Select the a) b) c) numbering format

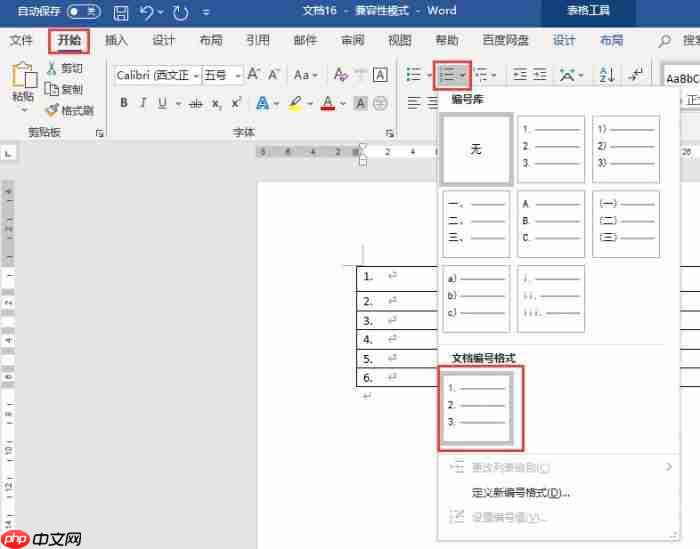click(x=476, y=299)
